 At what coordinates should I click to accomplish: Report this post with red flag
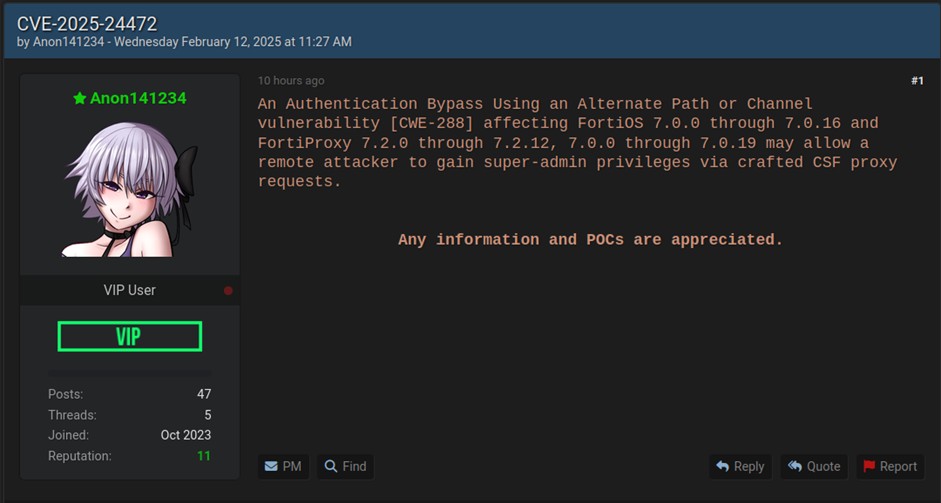coord(889,466)
